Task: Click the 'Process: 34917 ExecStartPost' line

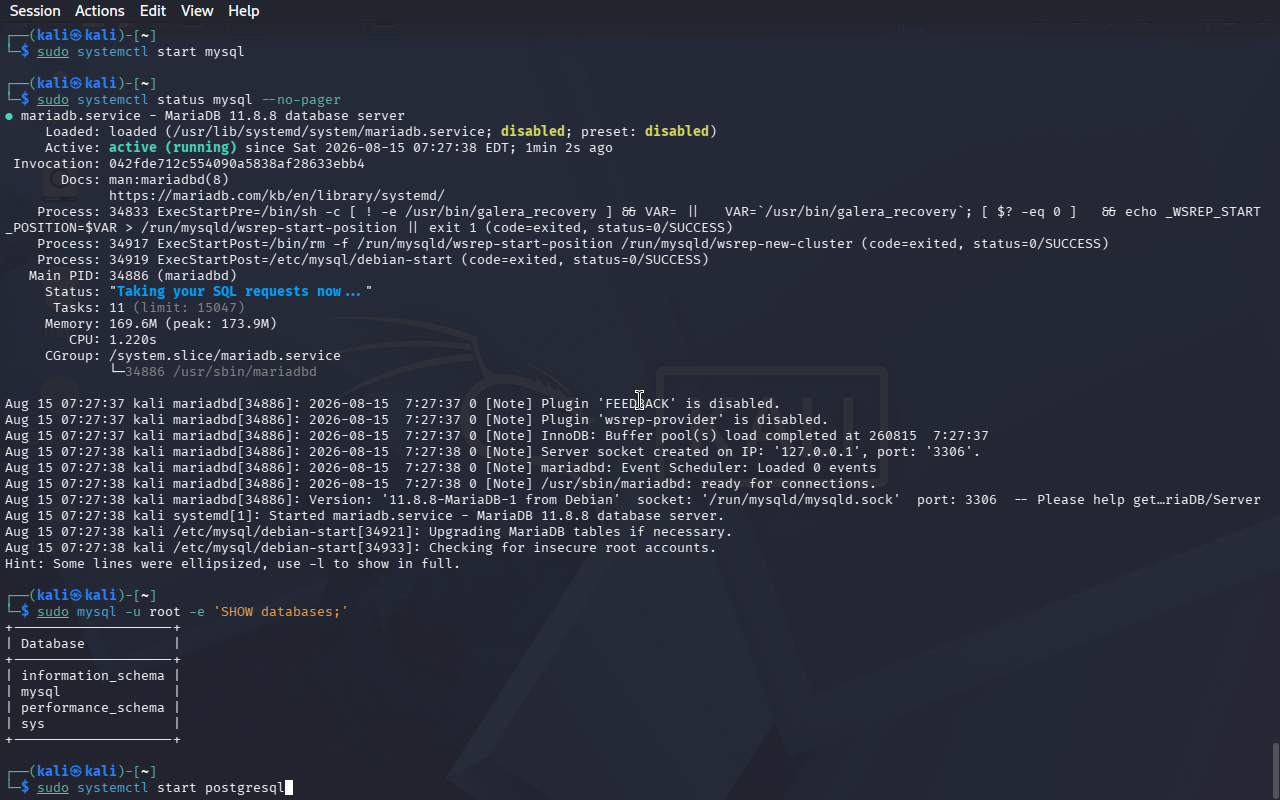Action: click(573, 244)
